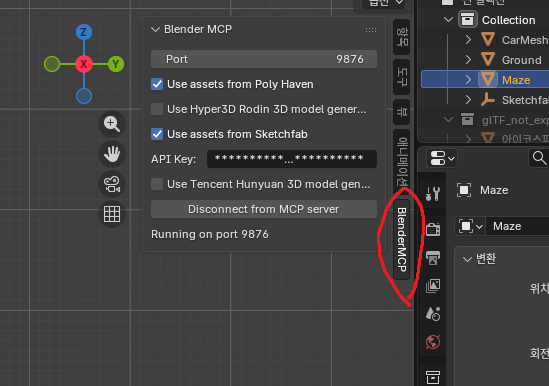
Task: Switch to the 애니메이션 sidebar tab
Action: click(x=402, y=162)
